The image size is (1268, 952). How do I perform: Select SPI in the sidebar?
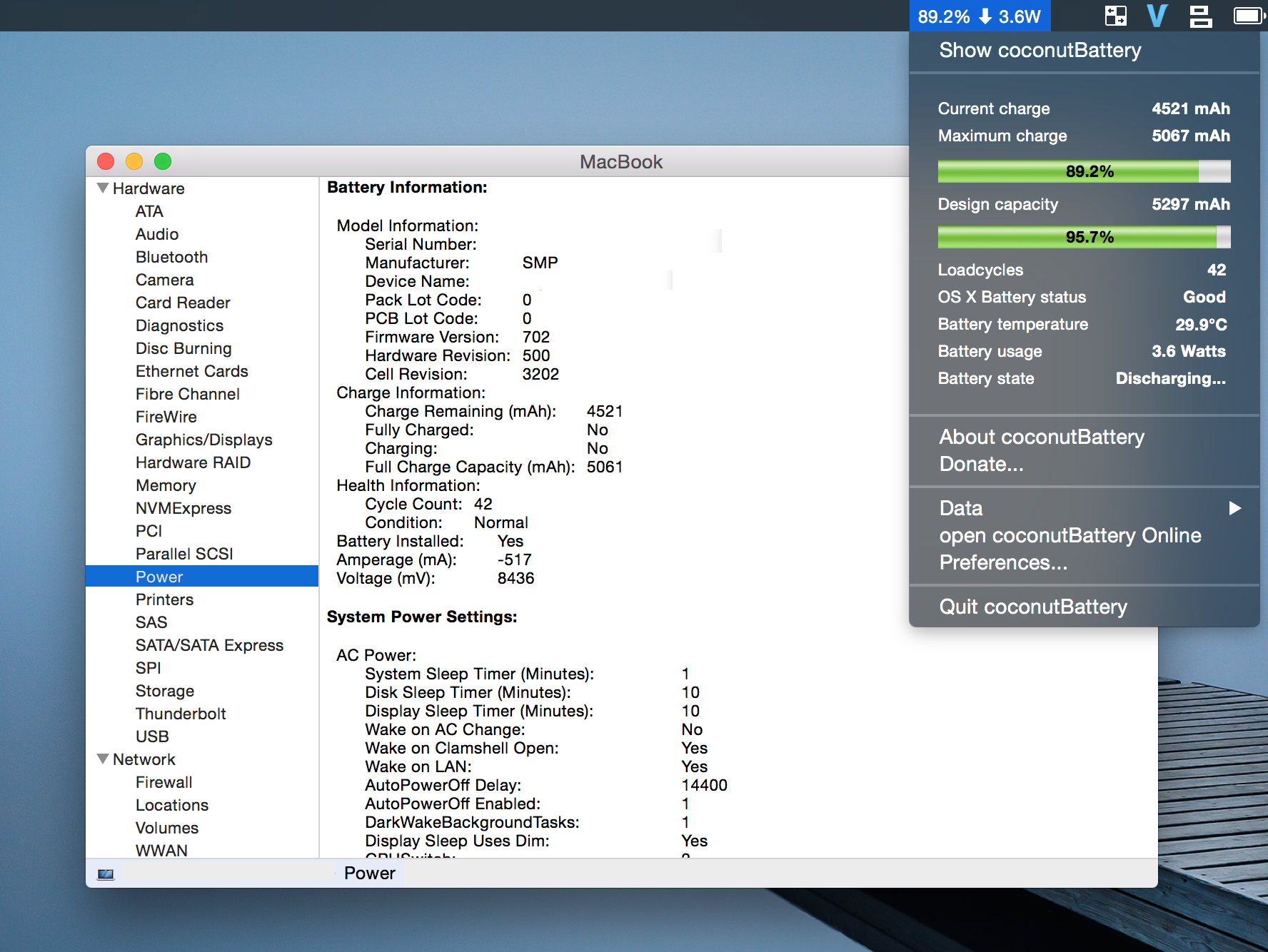coord(149,668)
